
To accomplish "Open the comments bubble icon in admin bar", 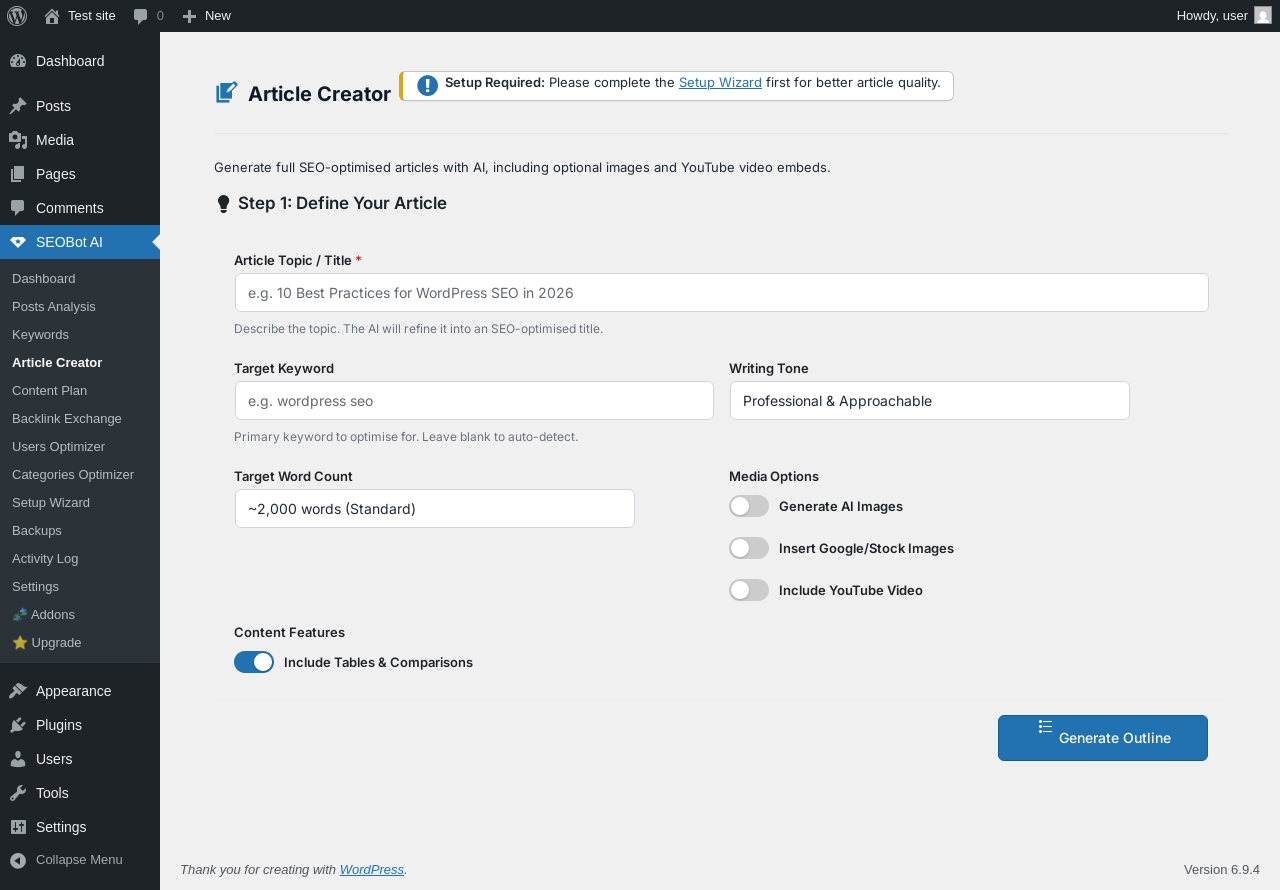I will [141, 16].
